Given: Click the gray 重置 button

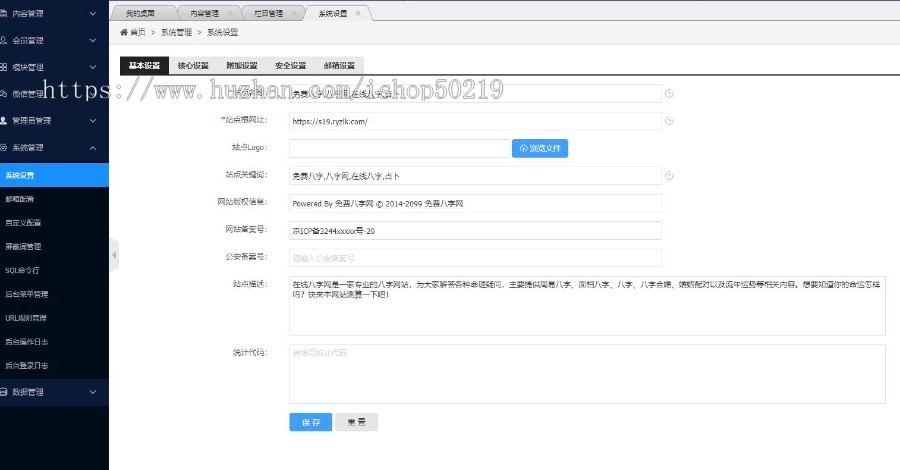Looking at the screenshot, I should [356, 422].
